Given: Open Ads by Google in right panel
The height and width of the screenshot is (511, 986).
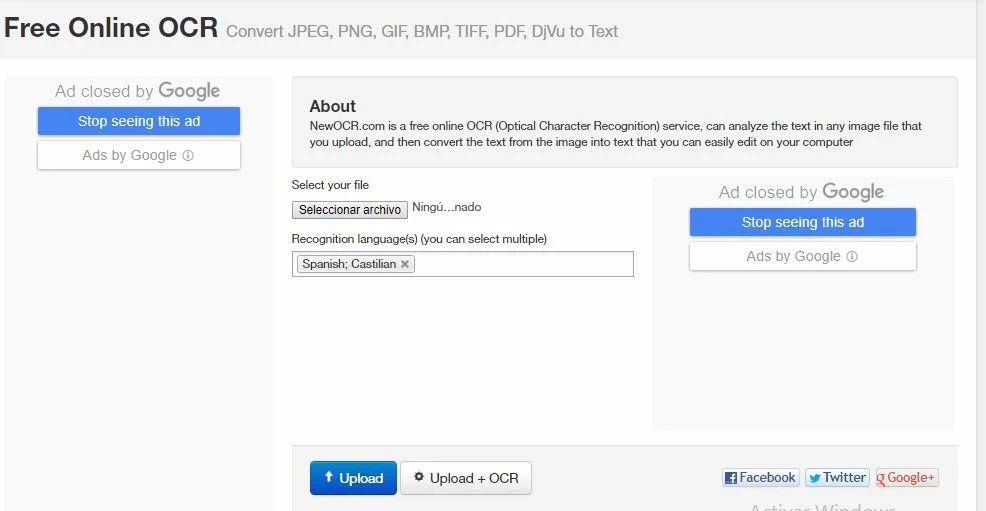Looking at the screenshot, I should (803, 256).
